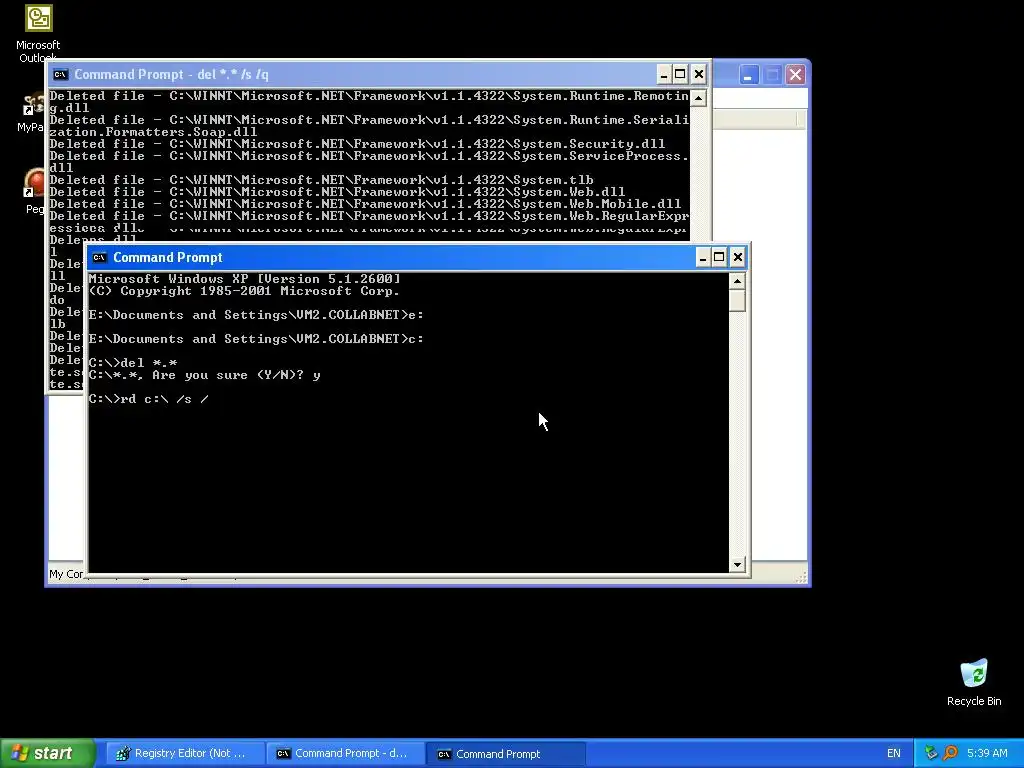
Task: Click 'Microsoft Windows XP [Version 5.1.2600]' text
Action: coord(245,279)
